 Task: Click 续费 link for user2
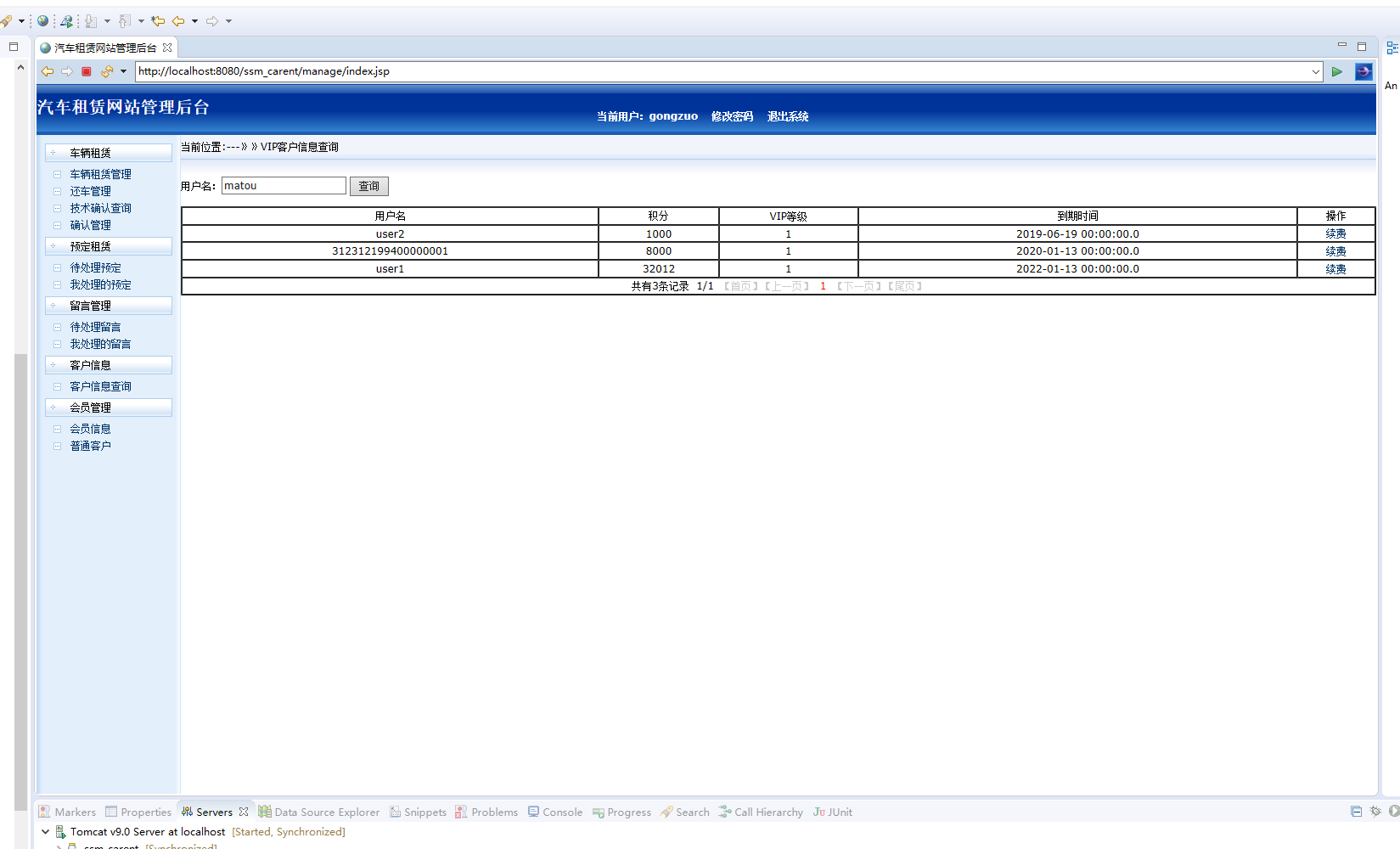point(1335,233)
